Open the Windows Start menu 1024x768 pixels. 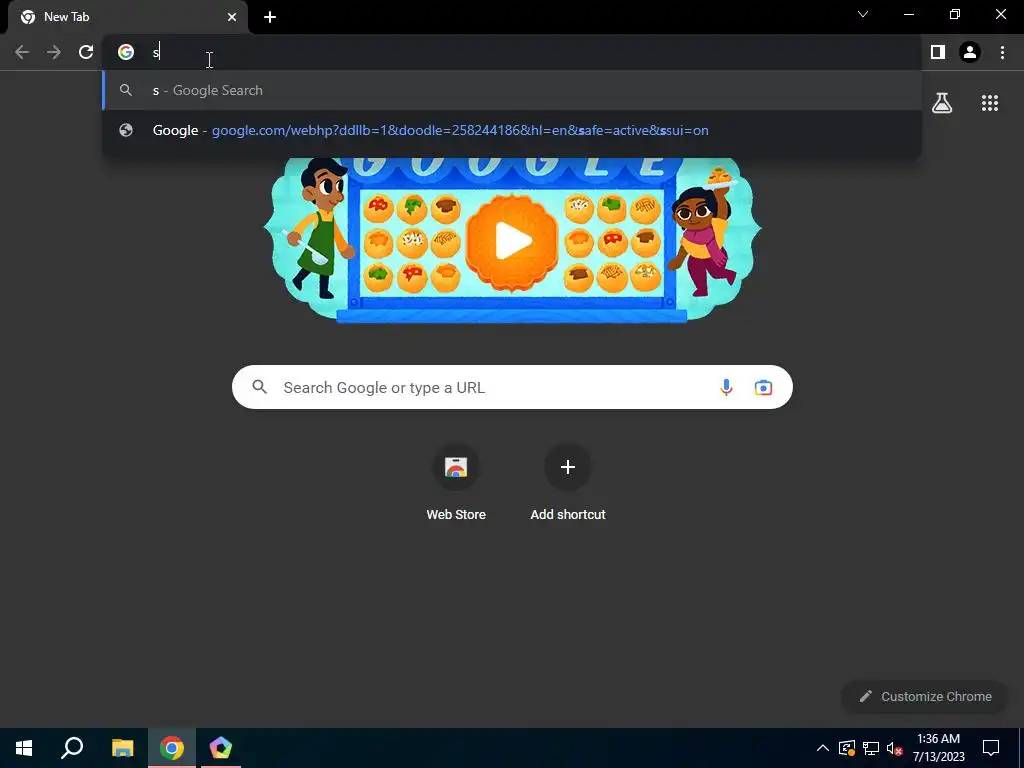(24, 748)
